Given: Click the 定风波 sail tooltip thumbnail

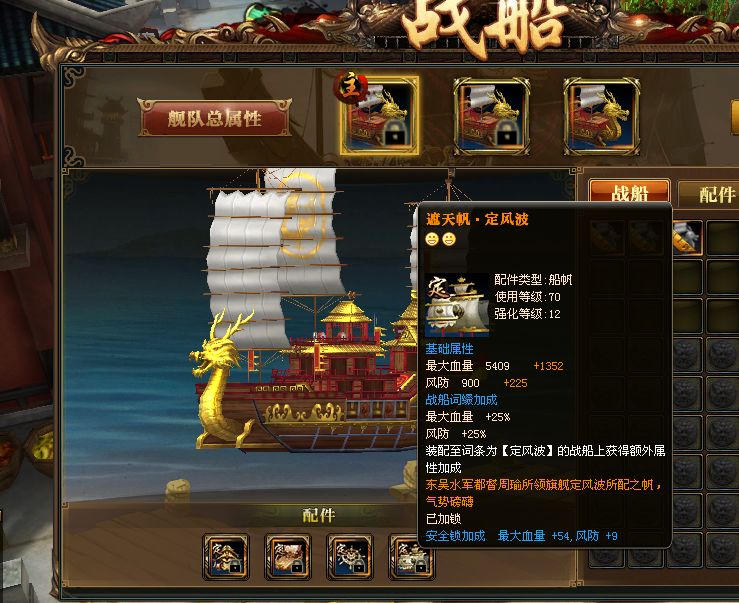Looking at the screenshot, I should [457, 305].
